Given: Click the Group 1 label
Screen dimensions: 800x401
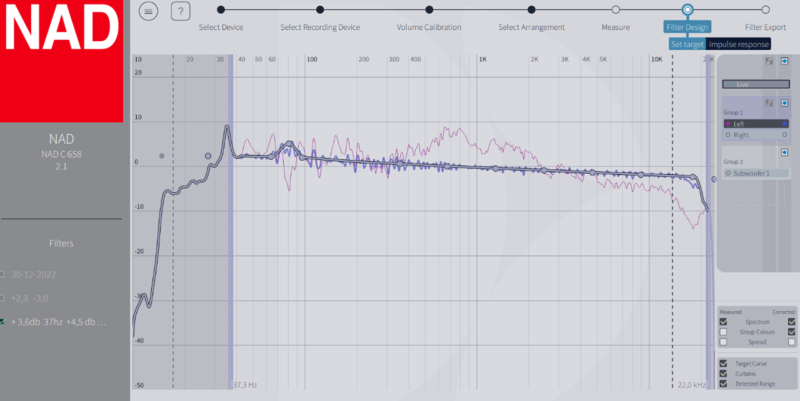Looking at the screenshot, I should pos(733,112).
